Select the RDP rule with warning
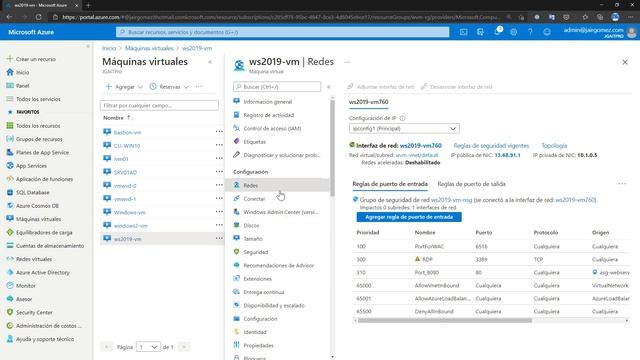This screenshot has height=360, width=640. pos(491,259)
